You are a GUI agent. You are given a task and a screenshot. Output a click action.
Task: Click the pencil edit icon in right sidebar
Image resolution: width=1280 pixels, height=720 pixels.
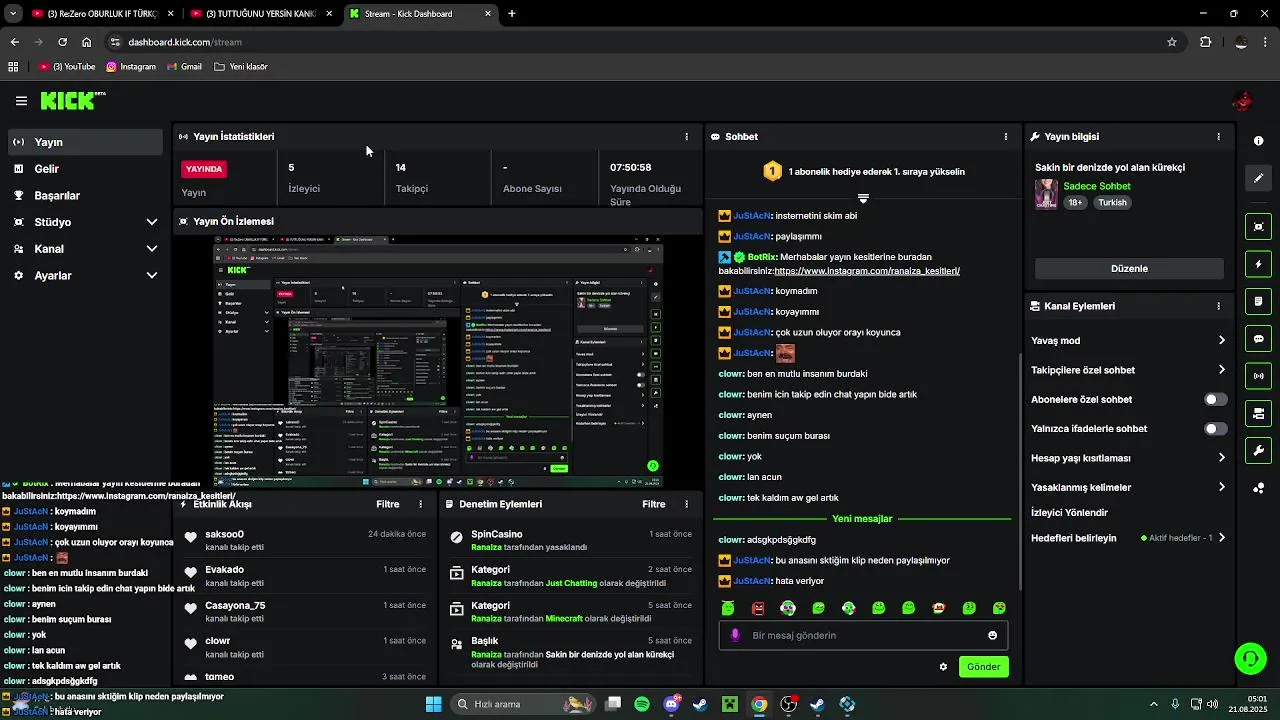(1259, 178)
